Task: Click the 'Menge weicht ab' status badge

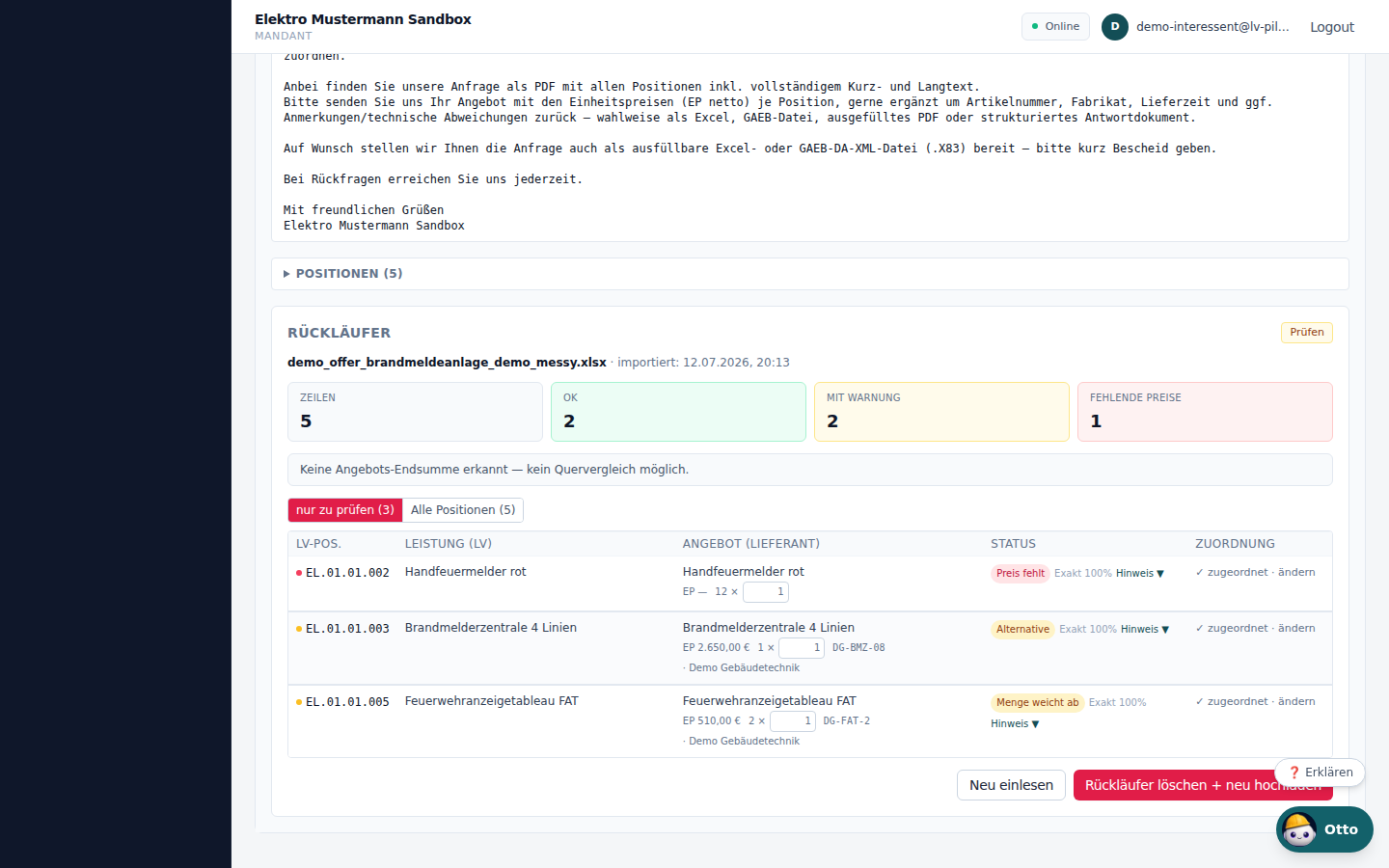Action: pos(1037,703)
